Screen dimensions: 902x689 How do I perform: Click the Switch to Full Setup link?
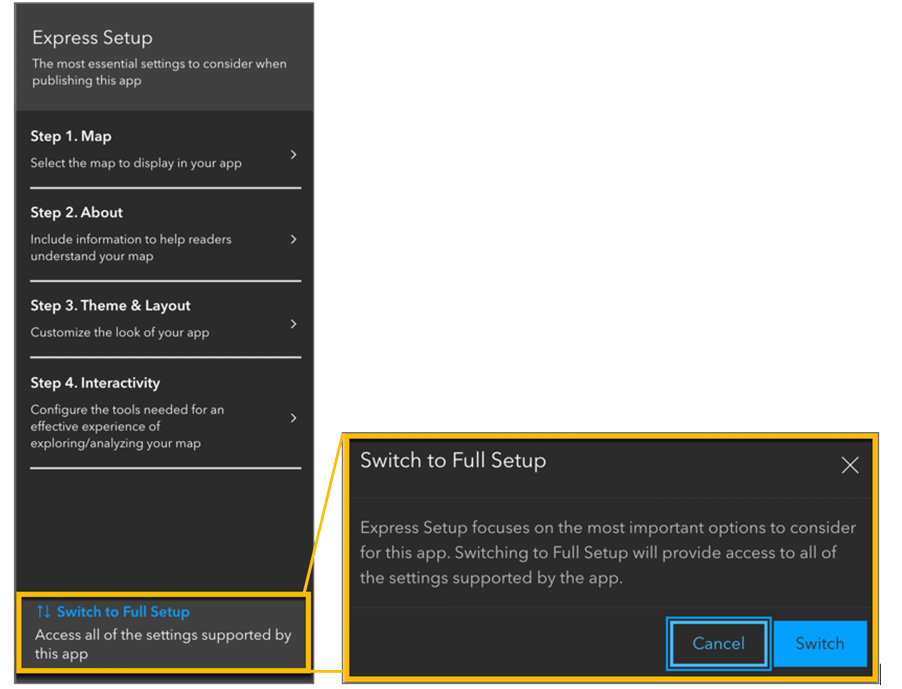(x=123, y=611)
